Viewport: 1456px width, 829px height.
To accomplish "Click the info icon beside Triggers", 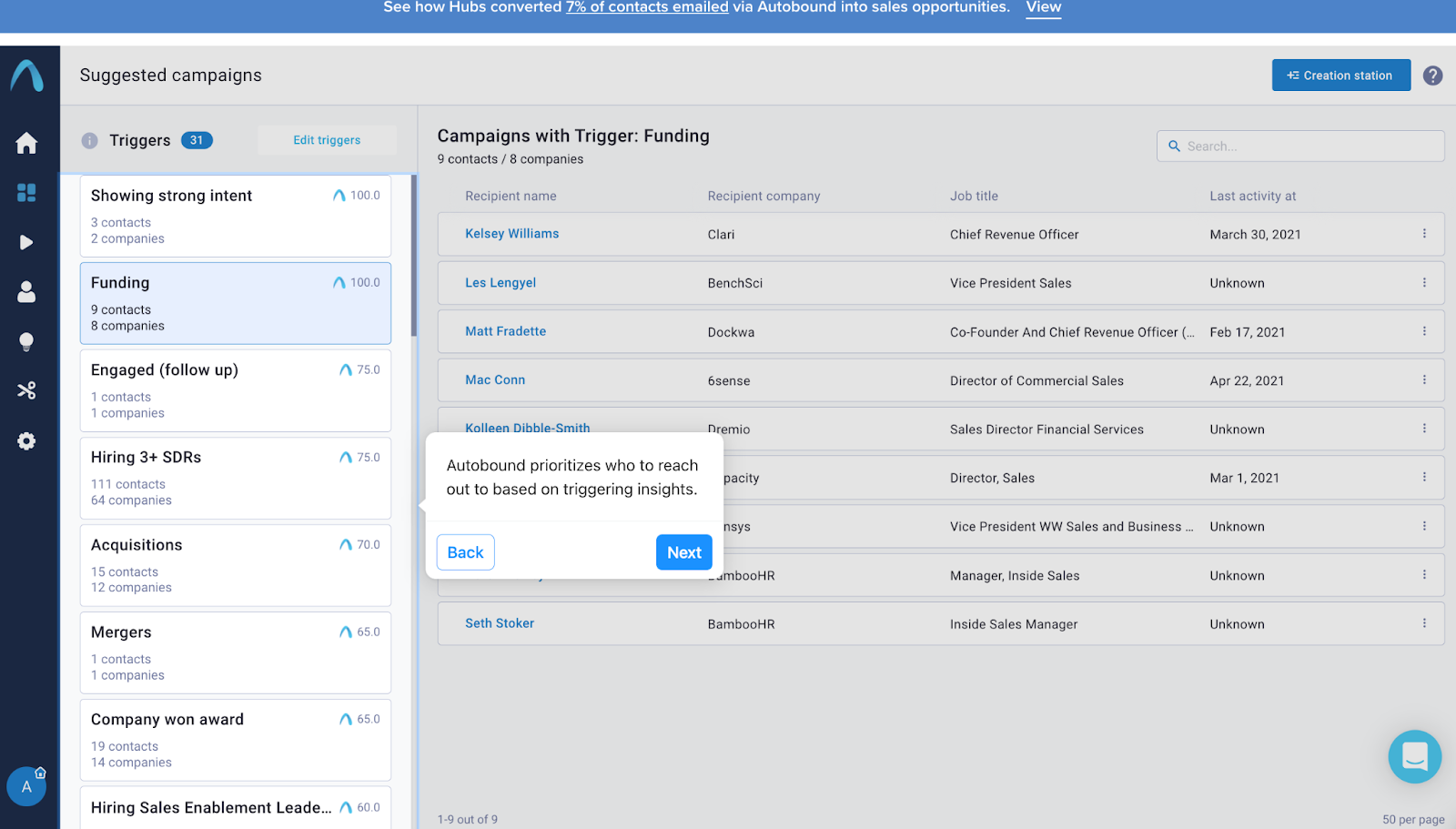I will click(x=89, y=140).
